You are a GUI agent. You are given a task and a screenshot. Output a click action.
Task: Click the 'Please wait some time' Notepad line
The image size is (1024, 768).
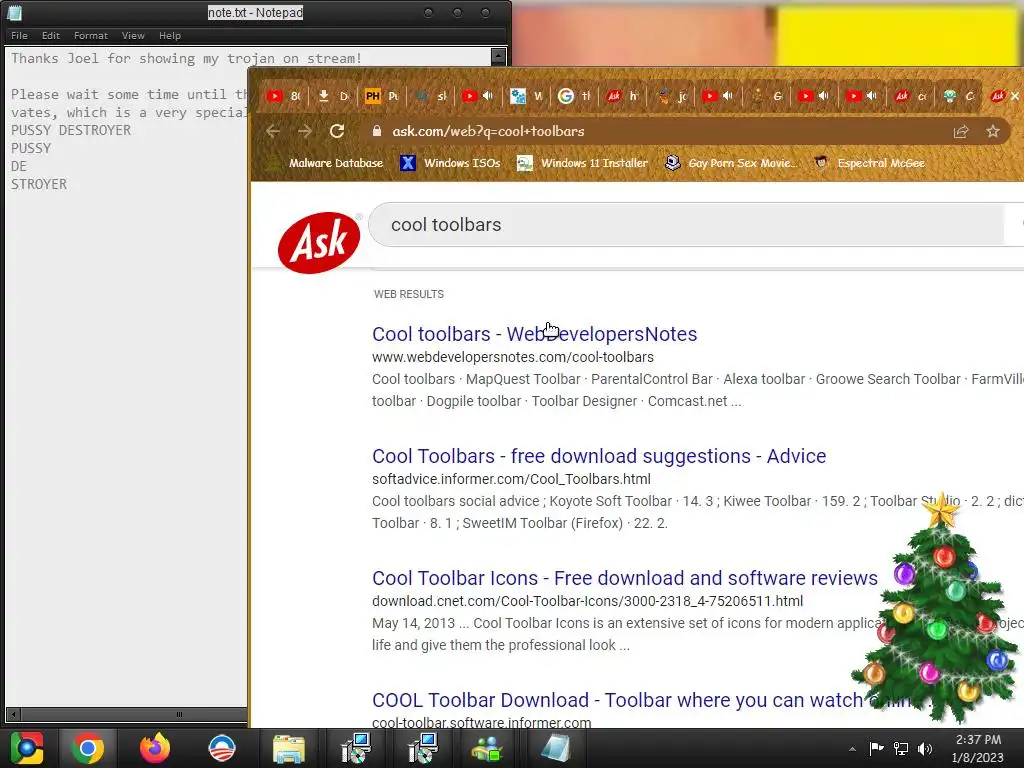tap(129, 94)
